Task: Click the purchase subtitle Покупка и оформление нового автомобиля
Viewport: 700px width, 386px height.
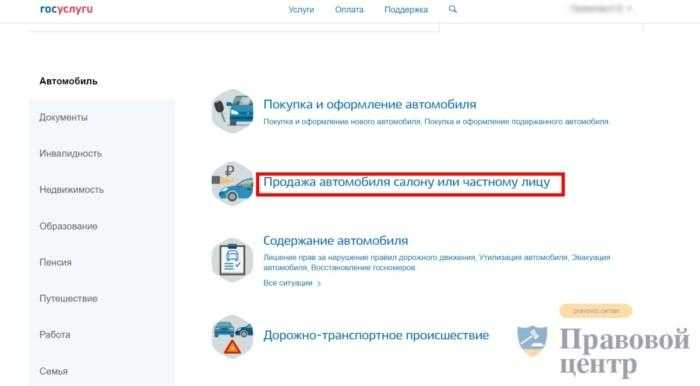Action: [342, 121]
